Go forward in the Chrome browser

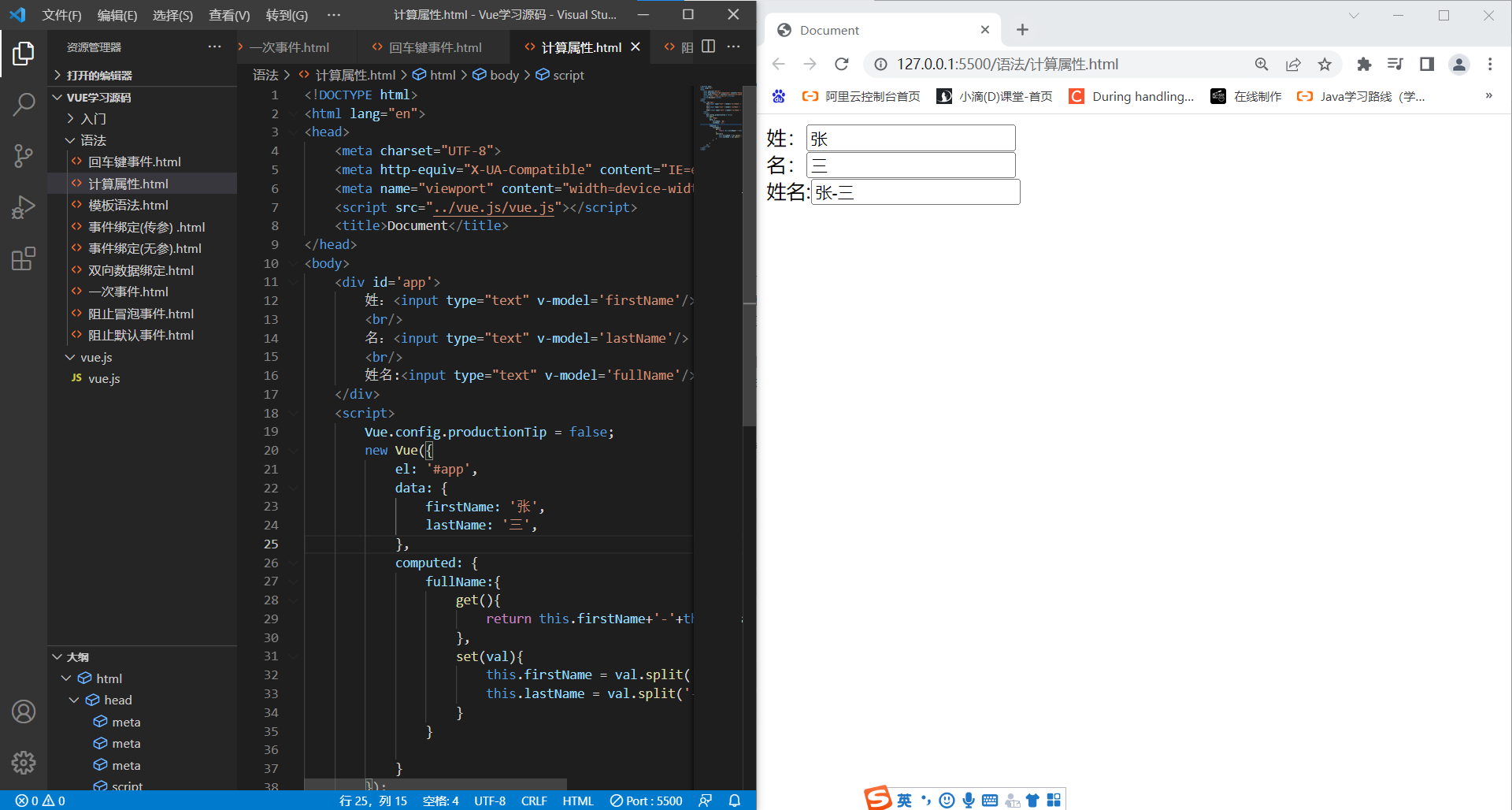click(x=810, y=64)
